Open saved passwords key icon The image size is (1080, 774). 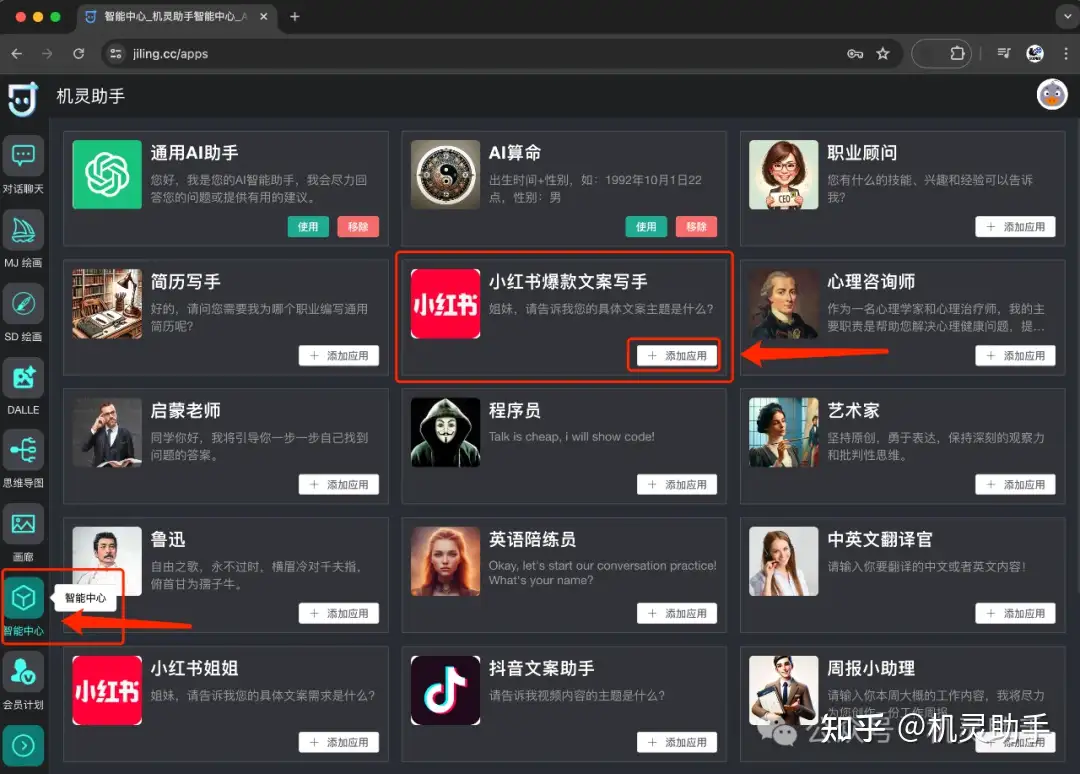[x=855, y=54]
